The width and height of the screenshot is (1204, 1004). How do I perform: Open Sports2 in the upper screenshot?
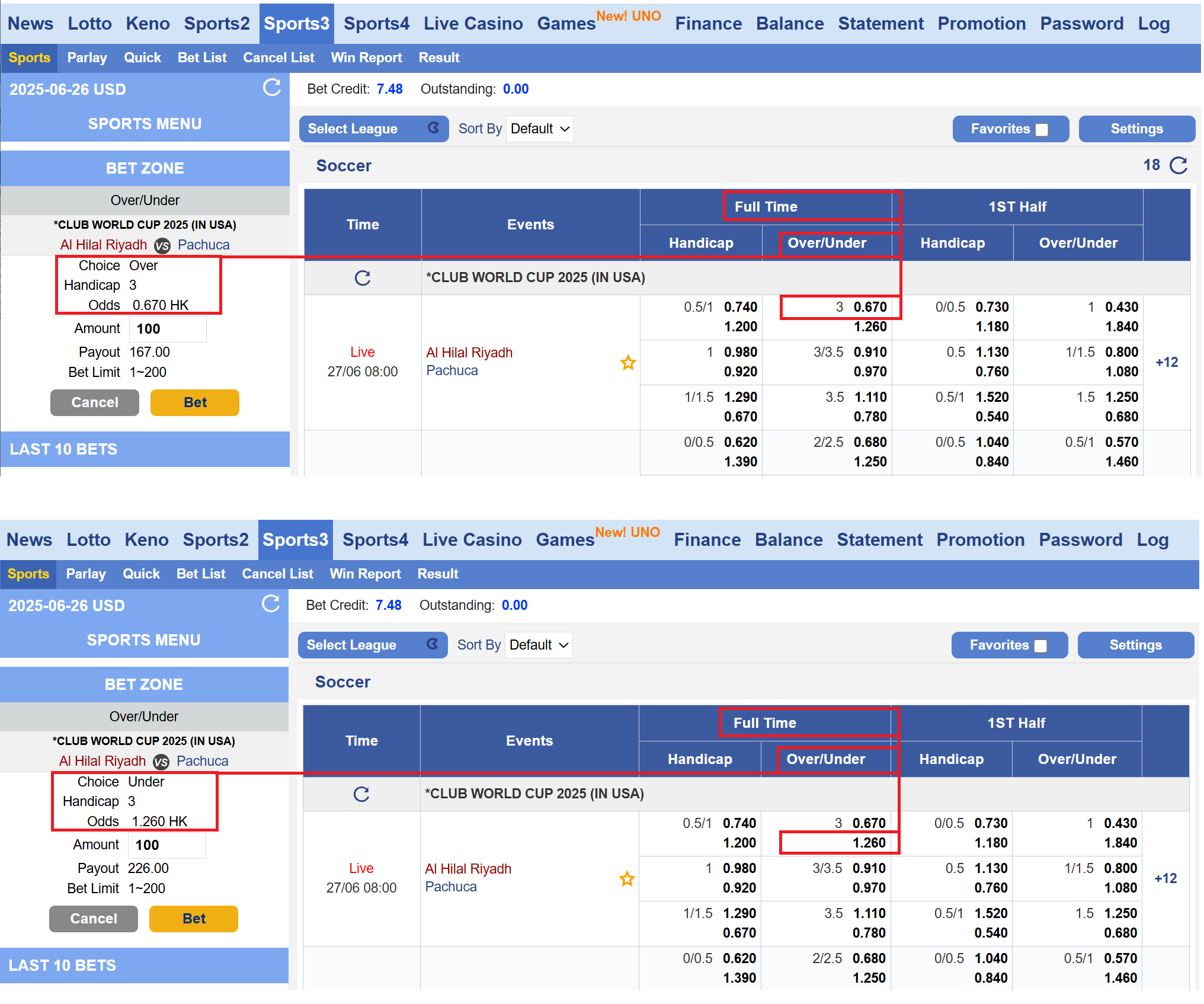coord(217,24)
